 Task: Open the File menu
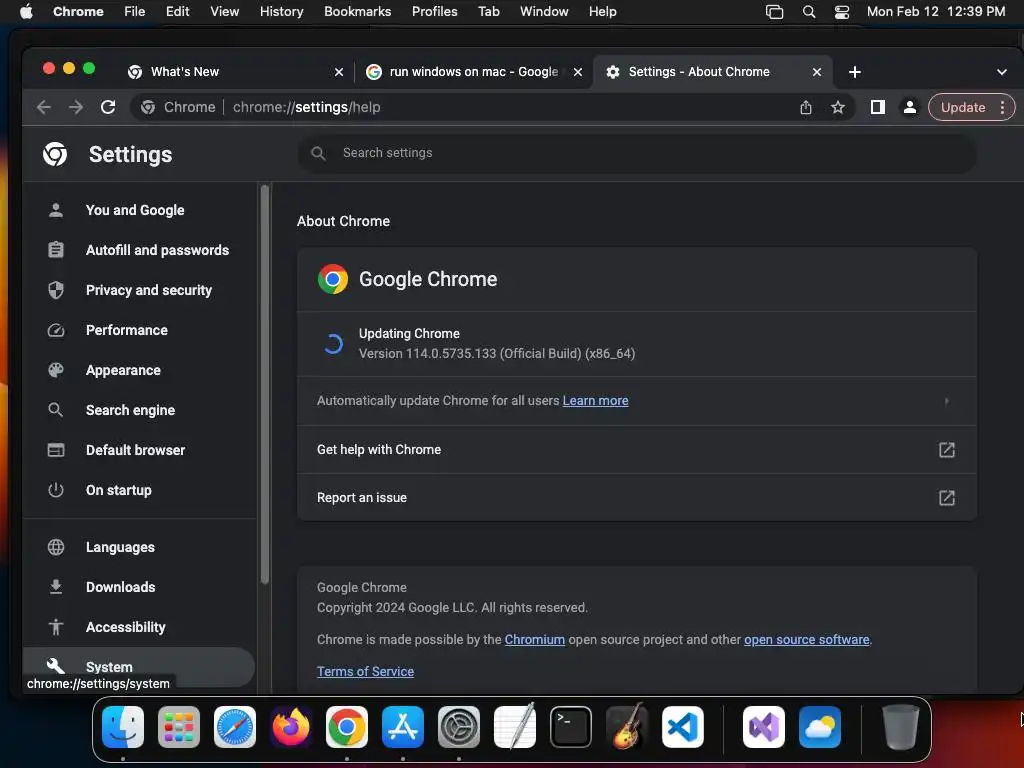tap(135, 11)
